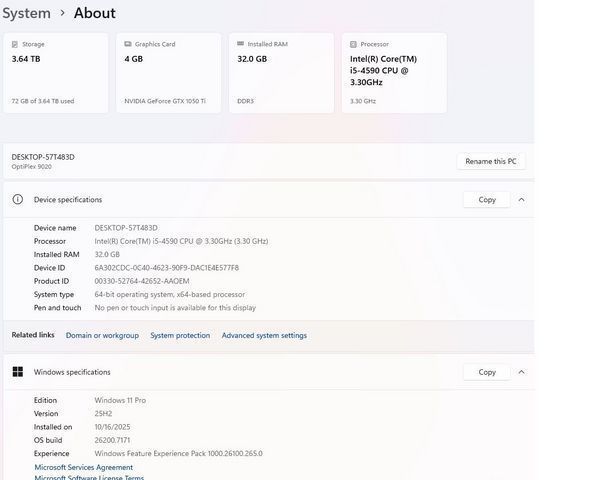Open Advanced system settings link
The width and height of the screenshot is (613, 480).
(x=264, y=335)
